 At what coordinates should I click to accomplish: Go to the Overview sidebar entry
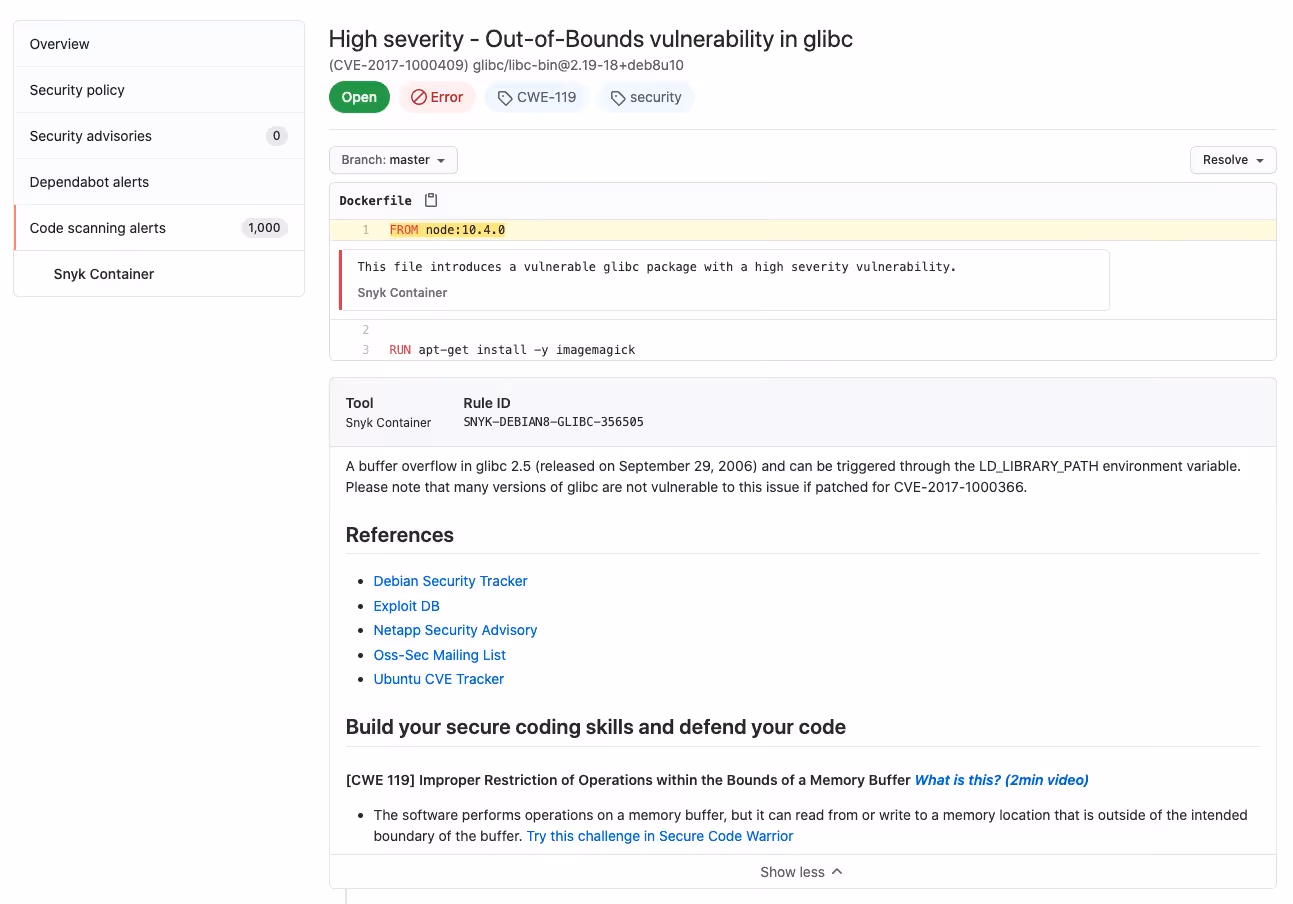coord(59,44)
